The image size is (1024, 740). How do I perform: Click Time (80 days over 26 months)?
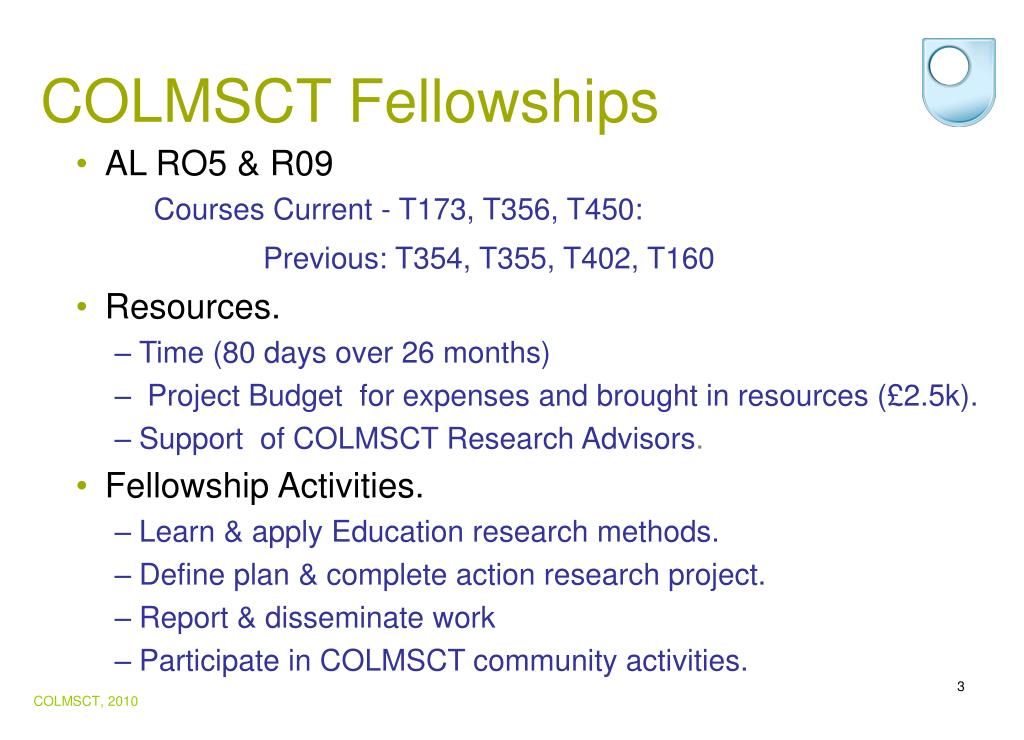[x=344, y=353]
